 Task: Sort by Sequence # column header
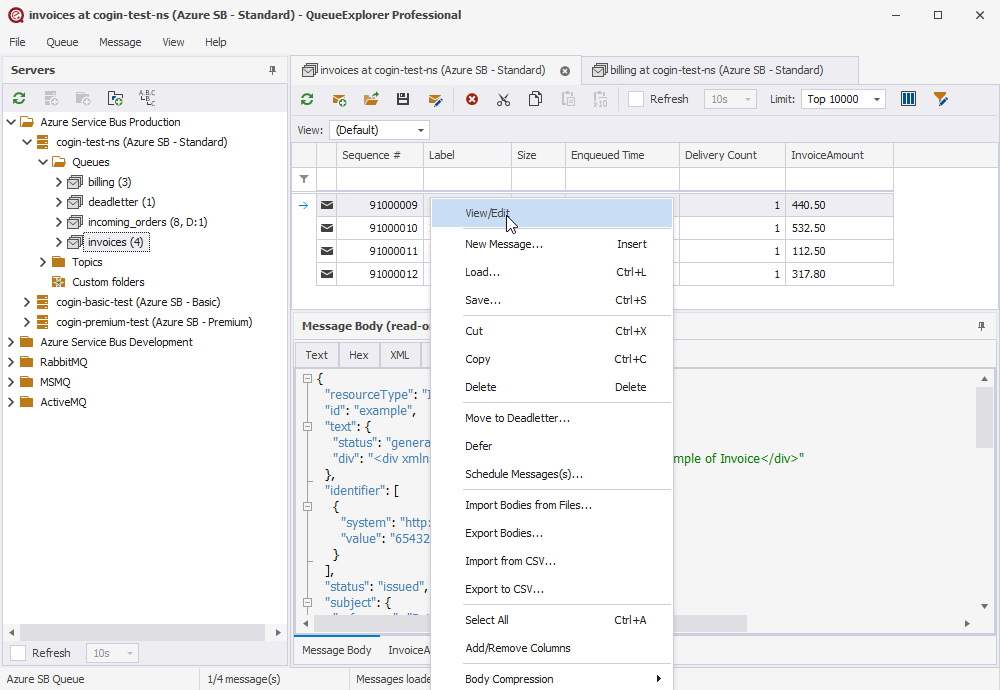(x=379, y=155)
